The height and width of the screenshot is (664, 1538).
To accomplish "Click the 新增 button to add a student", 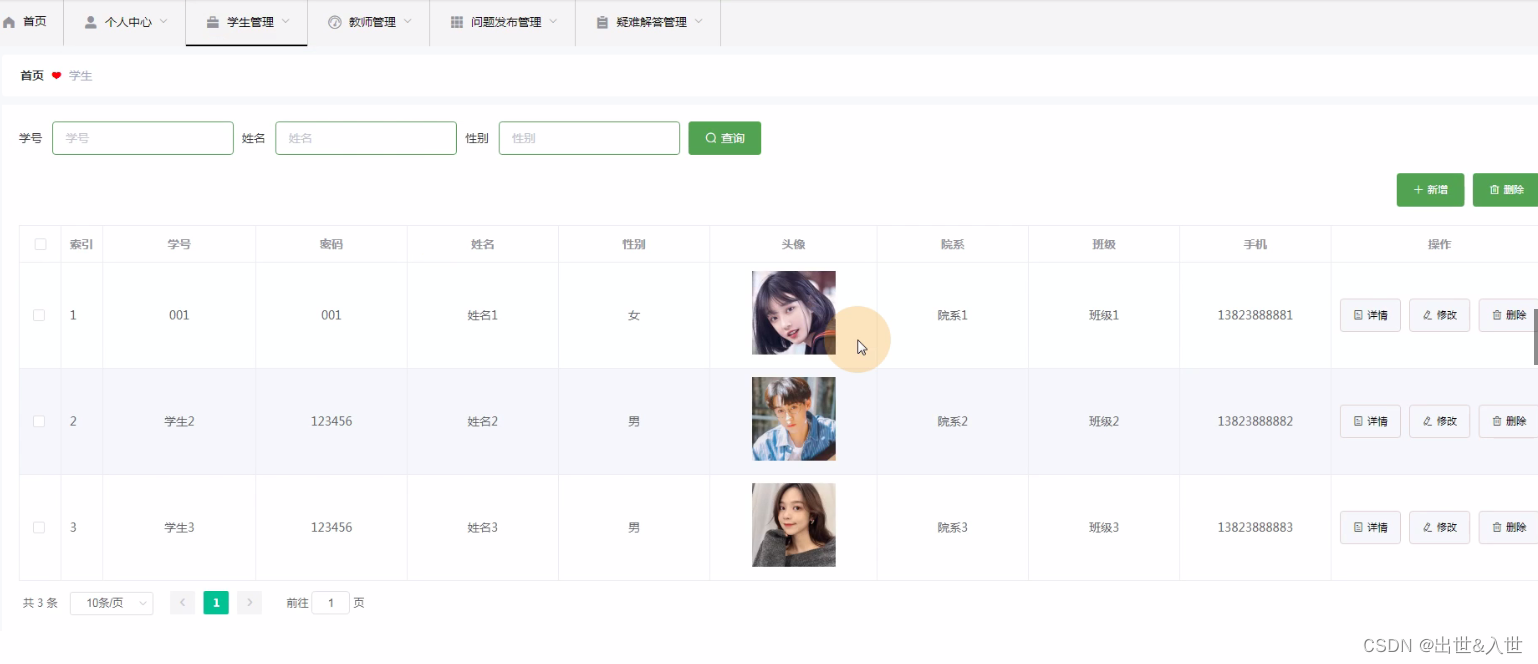I will coord(1430,189).
